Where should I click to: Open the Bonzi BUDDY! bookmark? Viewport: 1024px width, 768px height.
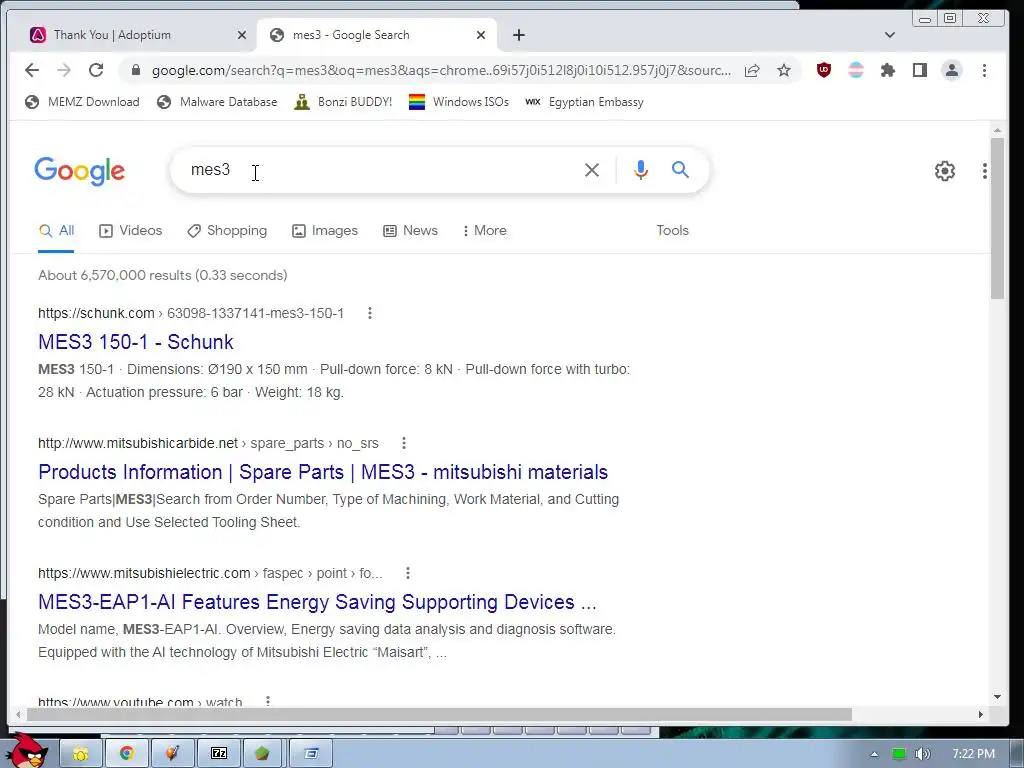click(x=343, y=102)
